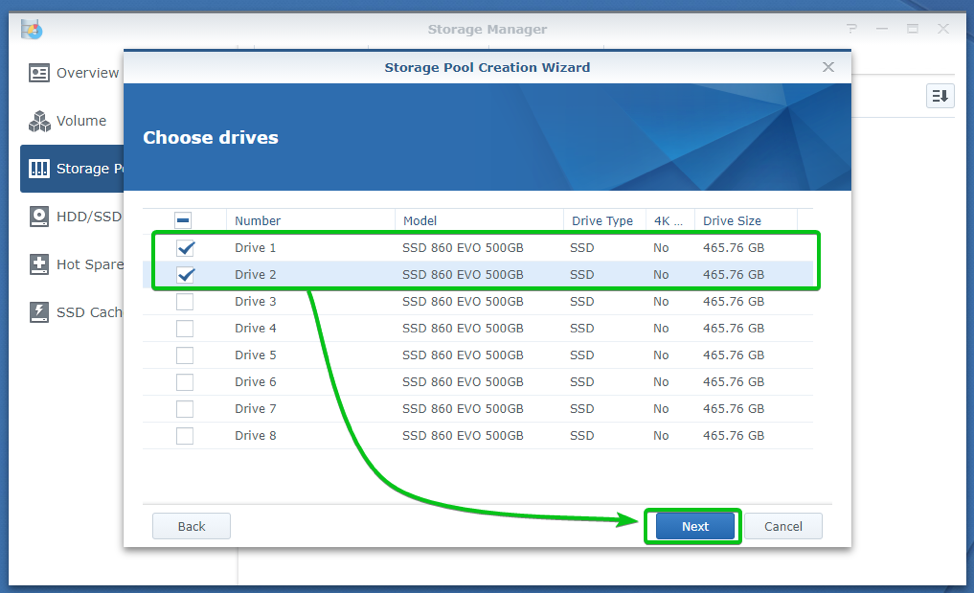Image resolution: width=974 pixels, height=593 pixels.
Task: Click the sort order icon button
Action: click(940, 96)
